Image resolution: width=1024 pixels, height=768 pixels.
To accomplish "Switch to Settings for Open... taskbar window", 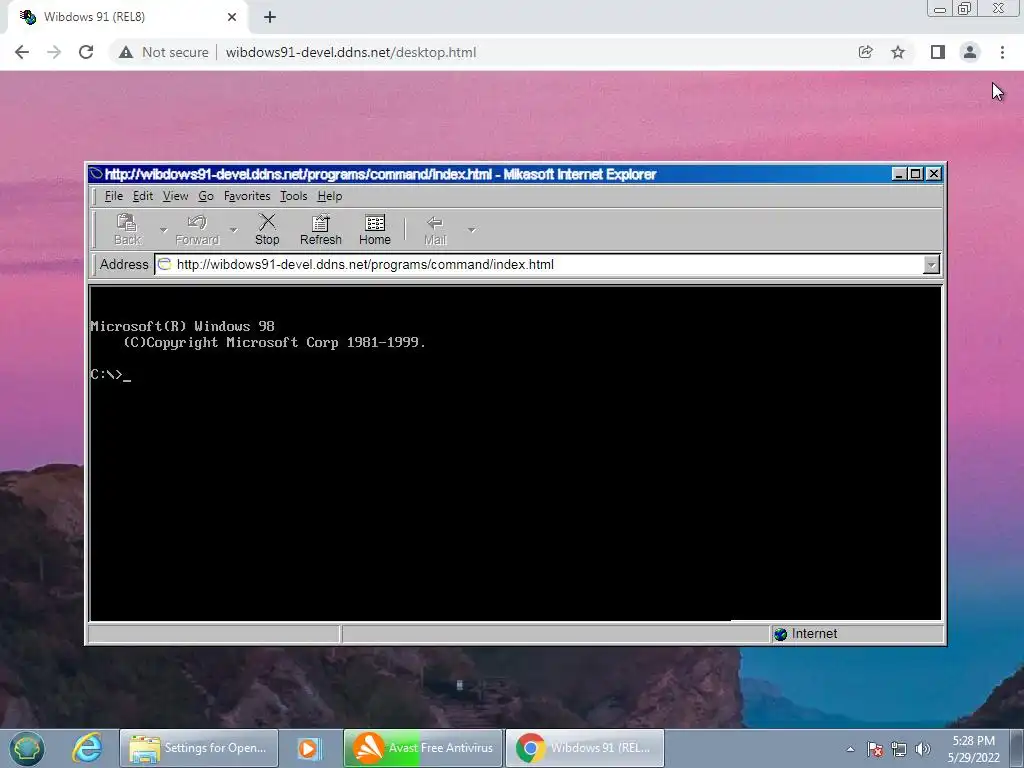I will pos(199,748).
